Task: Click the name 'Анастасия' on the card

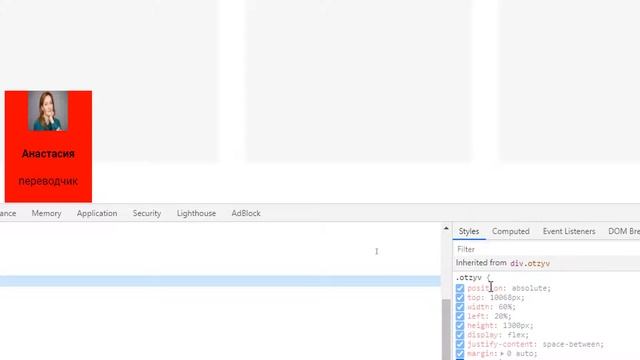Action: pos(48,154)
